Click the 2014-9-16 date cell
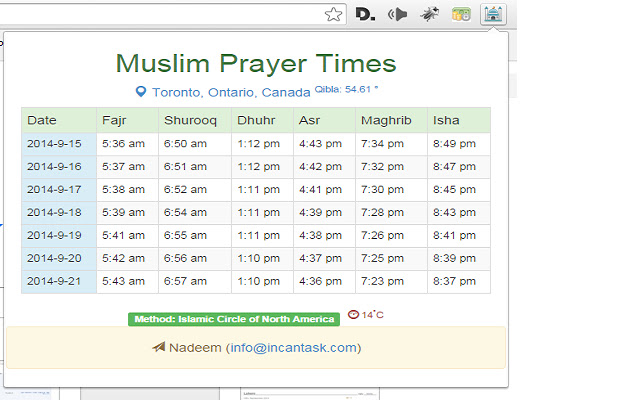 click(x=59, y=167)
